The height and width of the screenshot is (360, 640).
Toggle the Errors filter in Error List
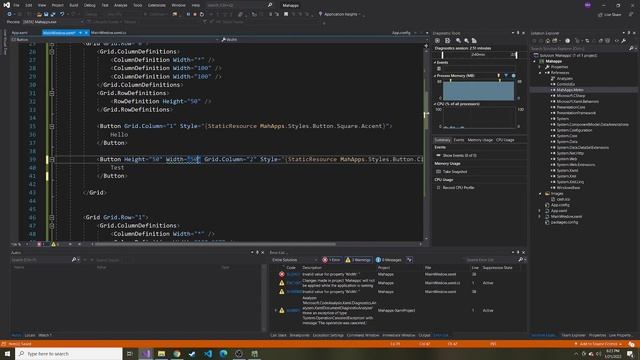(331, 260)
